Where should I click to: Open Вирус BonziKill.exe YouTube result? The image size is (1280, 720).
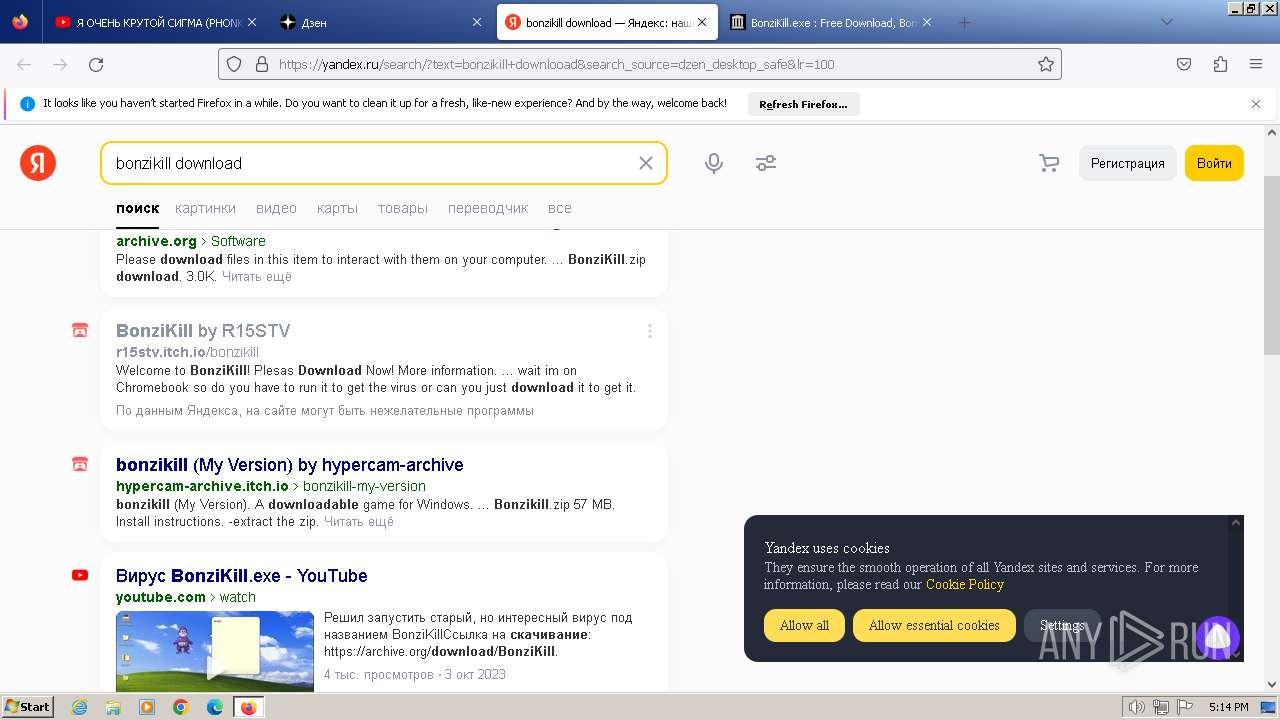point(242,576)
